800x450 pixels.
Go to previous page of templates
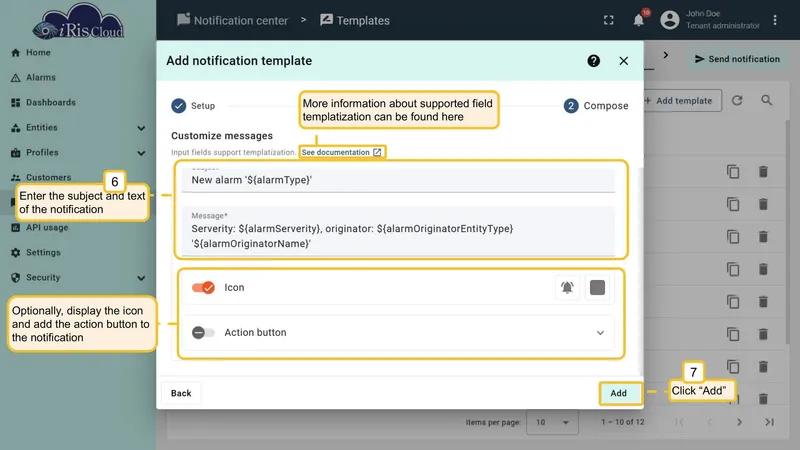pos(709,422)
